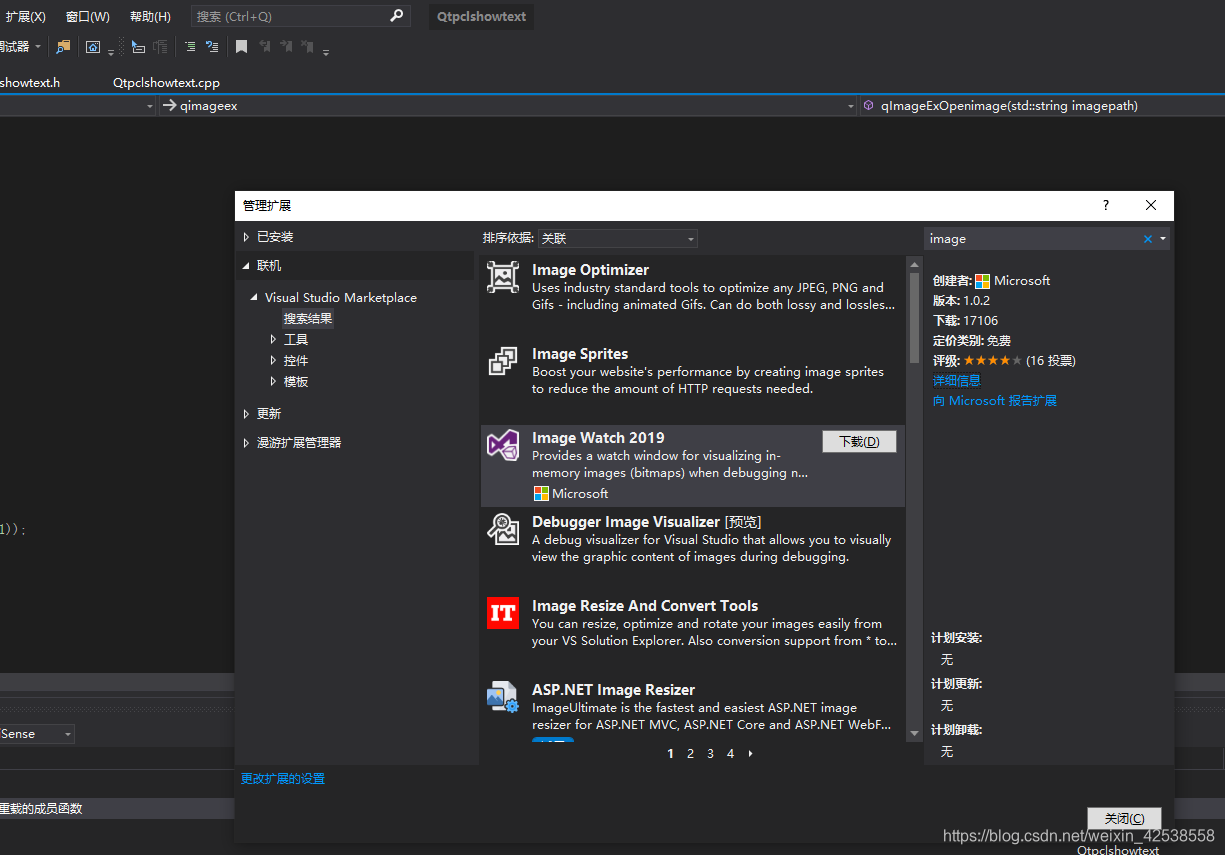
Task: Click the Image Optimizer extension icon
Action: [503, 277]
